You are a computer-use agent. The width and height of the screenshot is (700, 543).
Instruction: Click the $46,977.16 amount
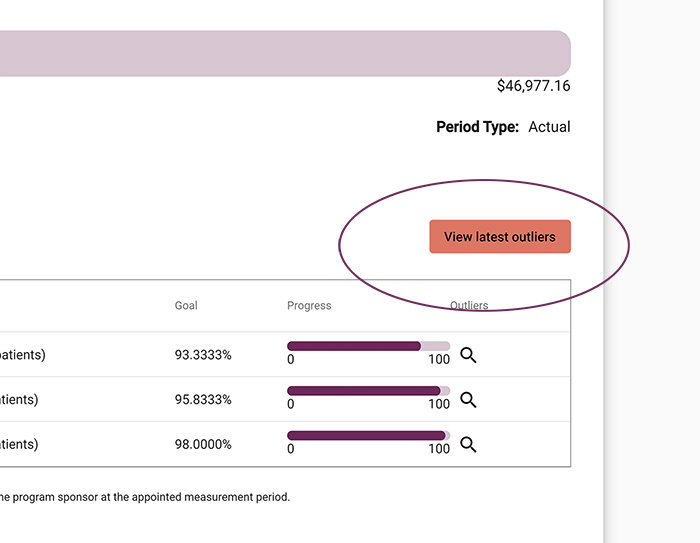coord(533,86)
